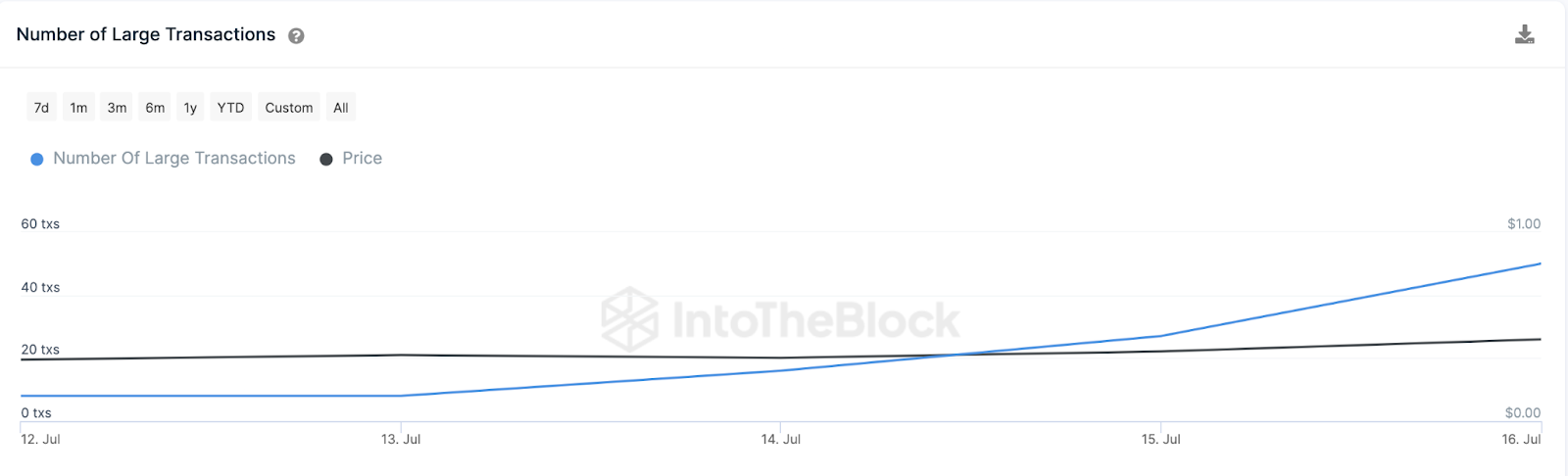
Task: Toggle Number Of Large Transactions legend label
Action: click(174, 159)
